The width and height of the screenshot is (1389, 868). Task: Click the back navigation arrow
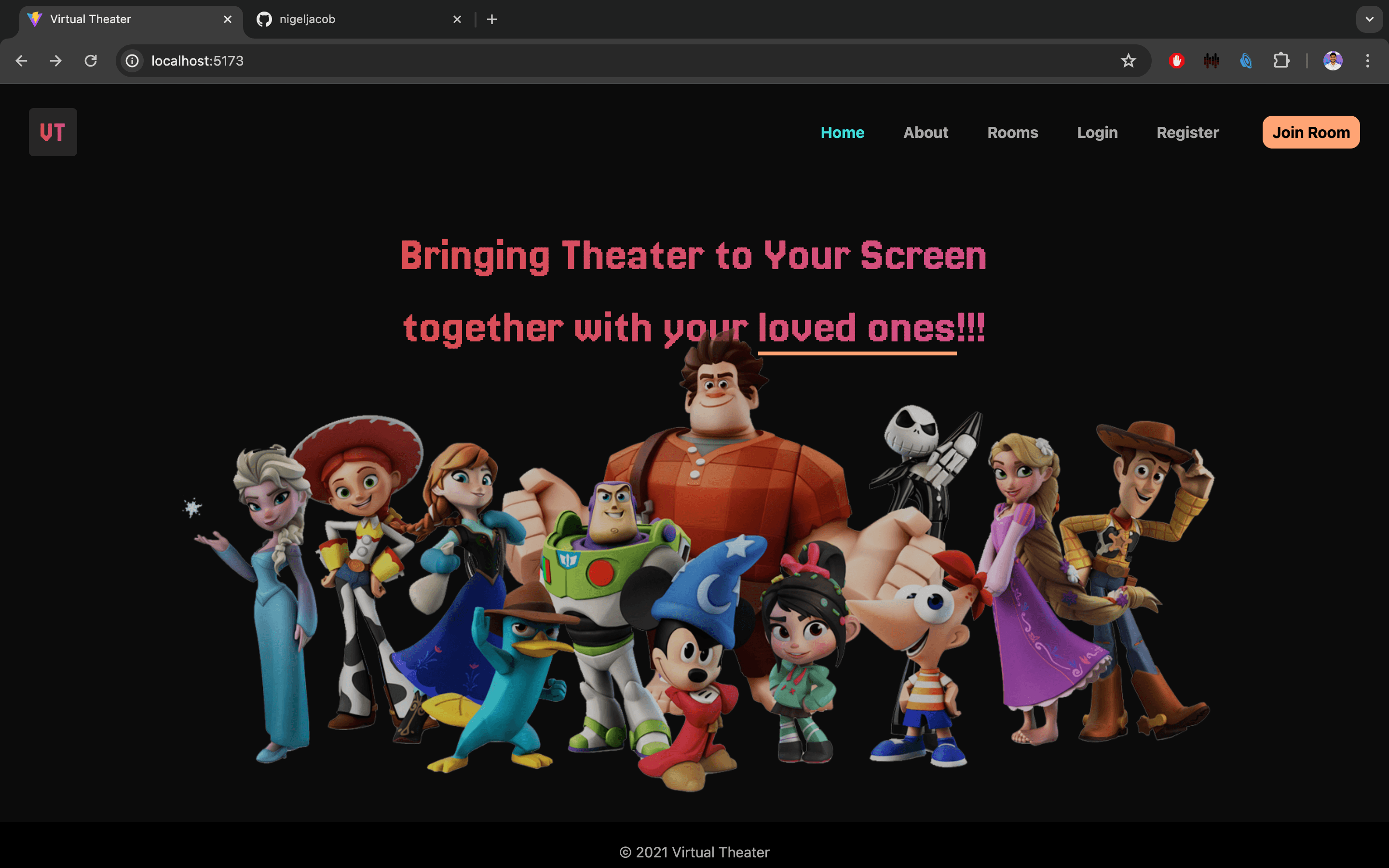tap(21, 60)
